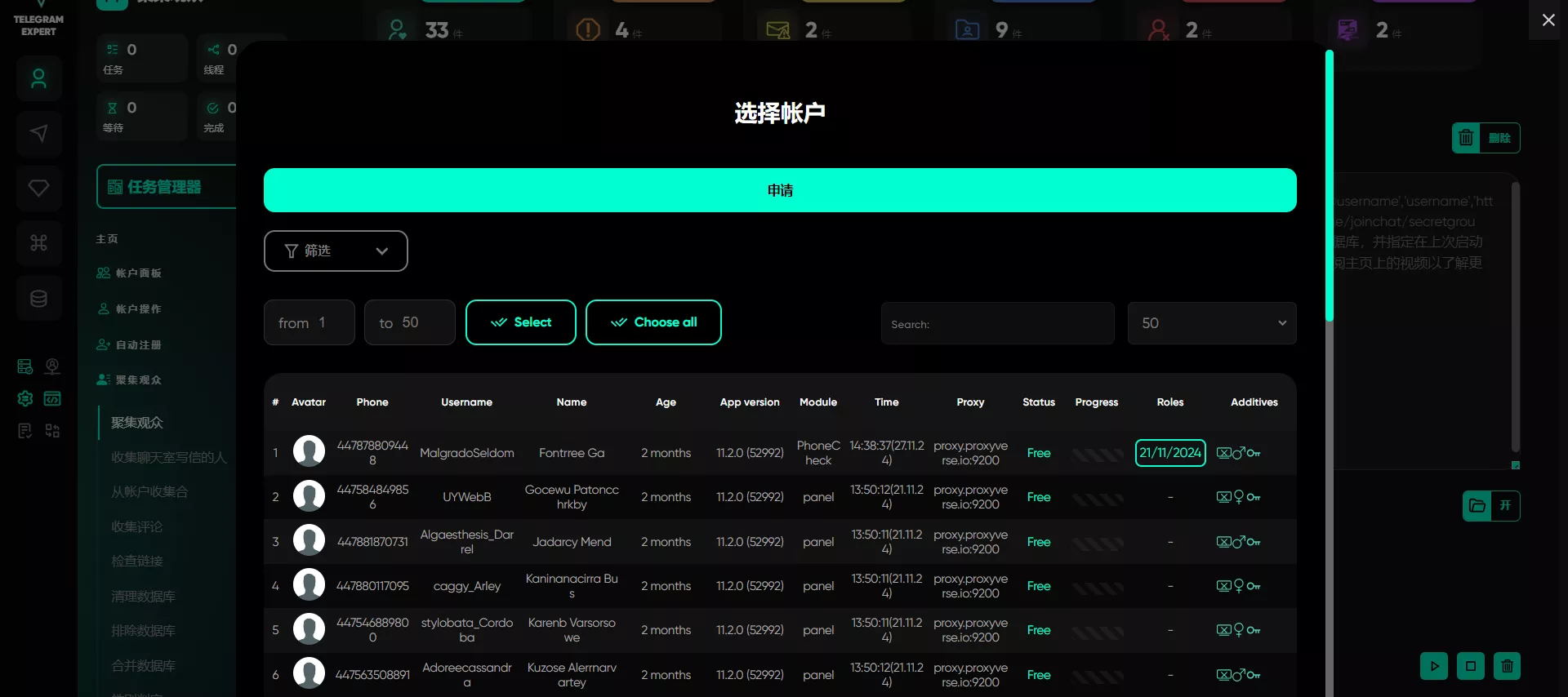Click progress bar in UYWebB row
The width and height of the screenshot is (1568, 697).
tap(1097, 498)
